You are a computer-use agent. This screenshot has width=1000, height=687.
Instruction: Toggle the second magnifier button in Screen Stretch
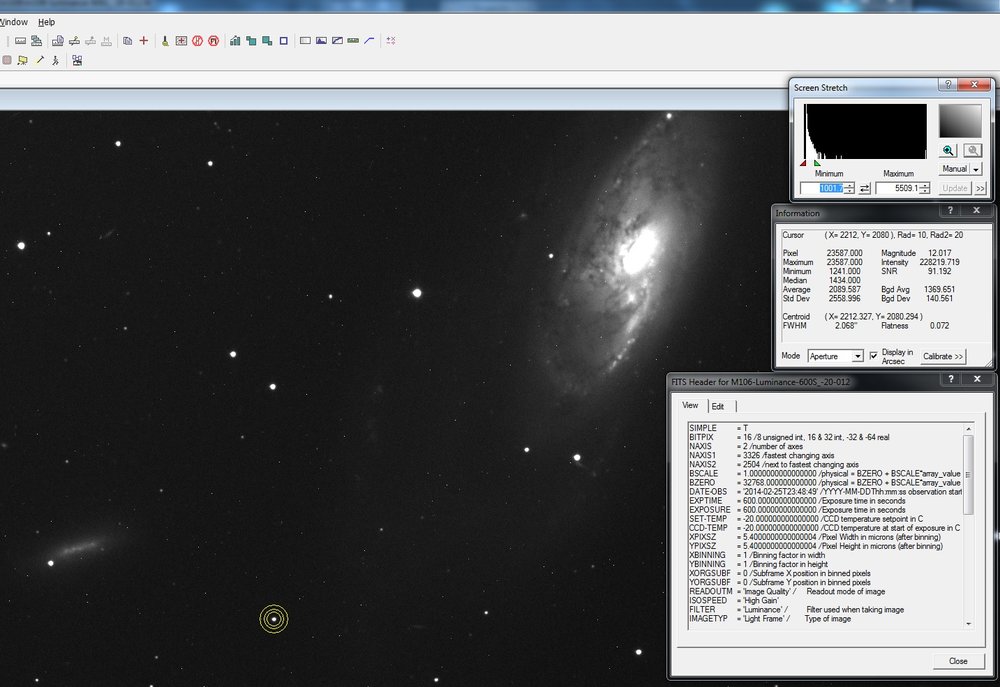pyautogui.click(x=972, y=150)
